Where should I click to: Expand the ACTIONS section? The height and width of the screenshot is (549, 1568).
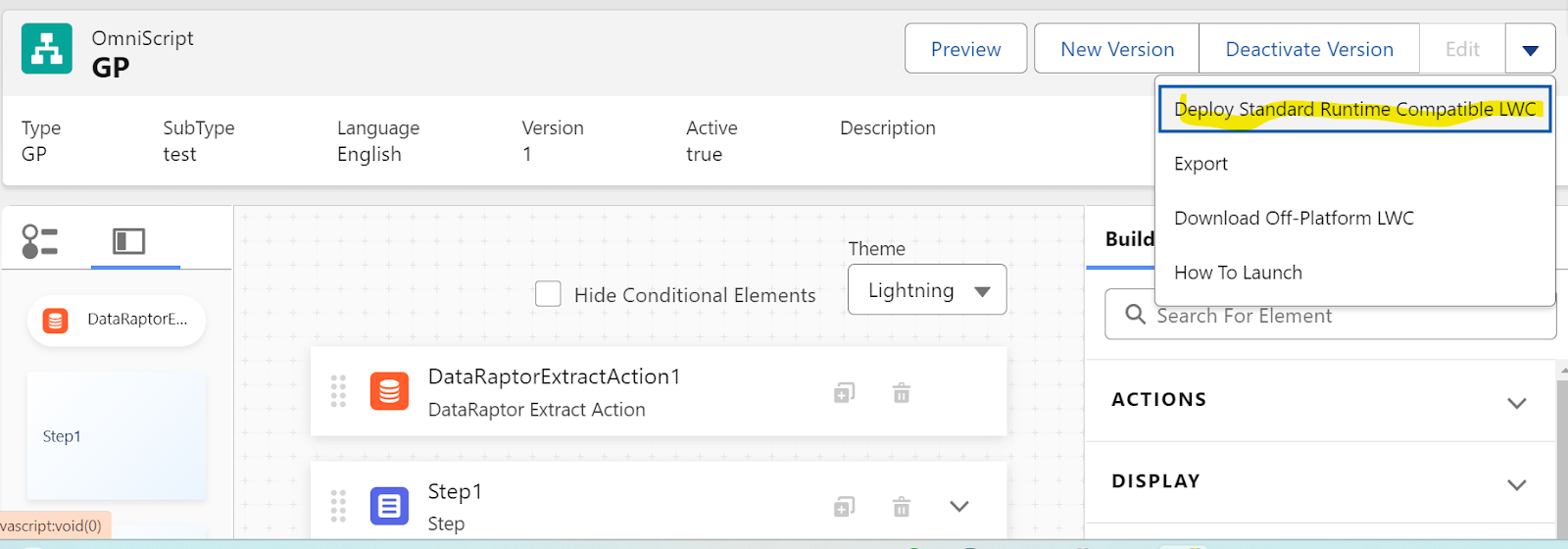pos(1320,400)
